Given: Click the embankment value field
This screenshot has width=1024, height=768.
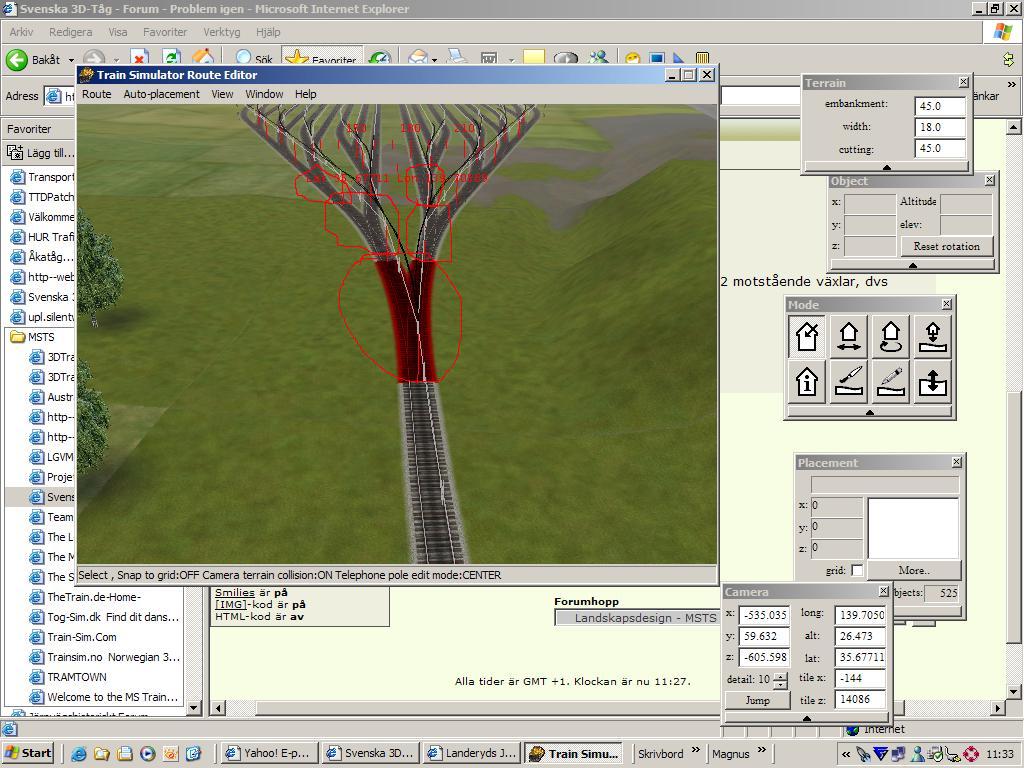Looking at the screenshot, I should tap(940, 106).
